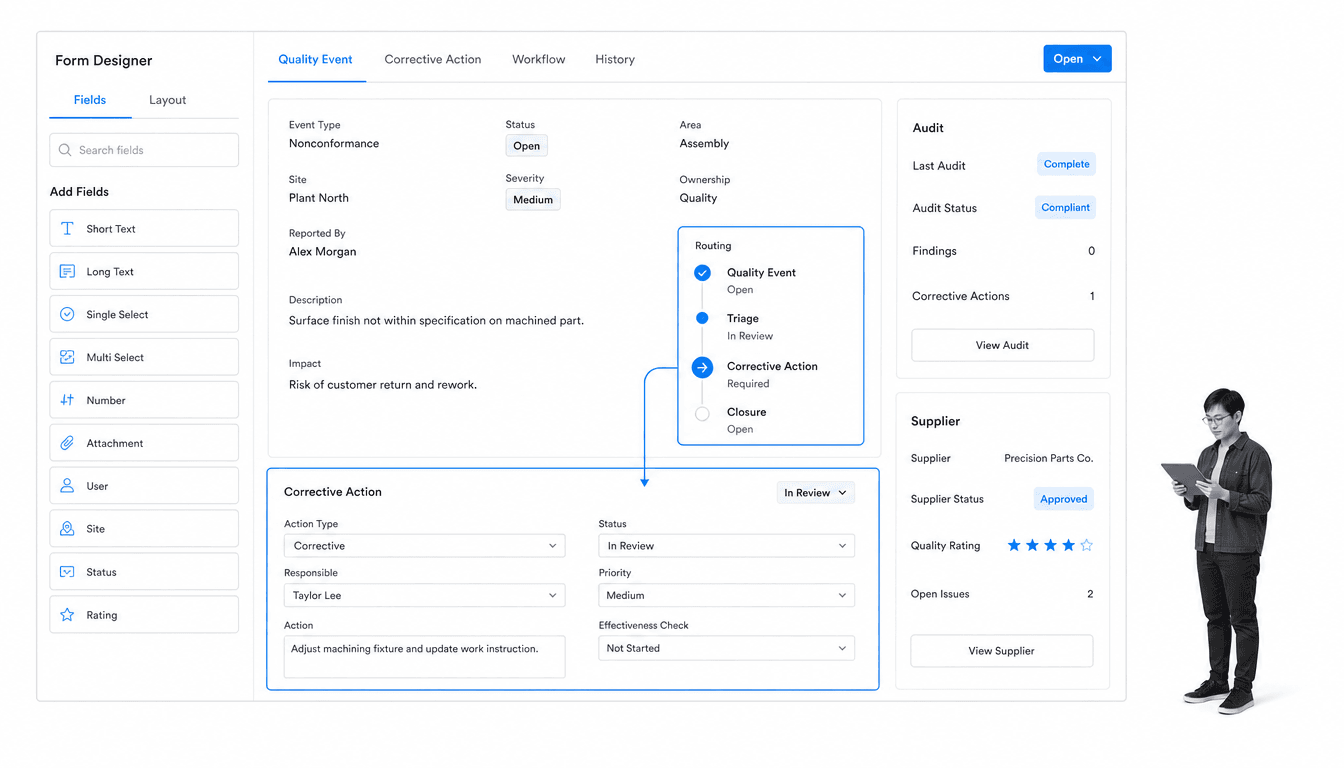
Task: Open the blue Open status dropdown button
Action: (x=1077, y=59)
